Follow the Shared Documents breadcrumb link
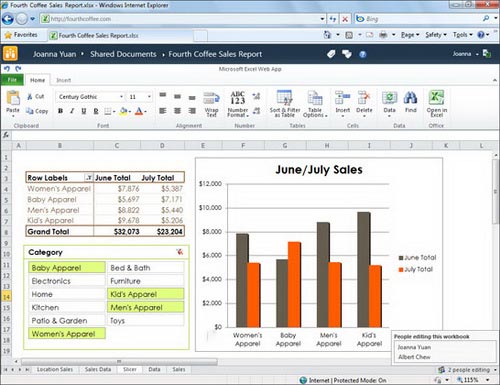This screenshot has height=385, width=500. pos(123,54)
